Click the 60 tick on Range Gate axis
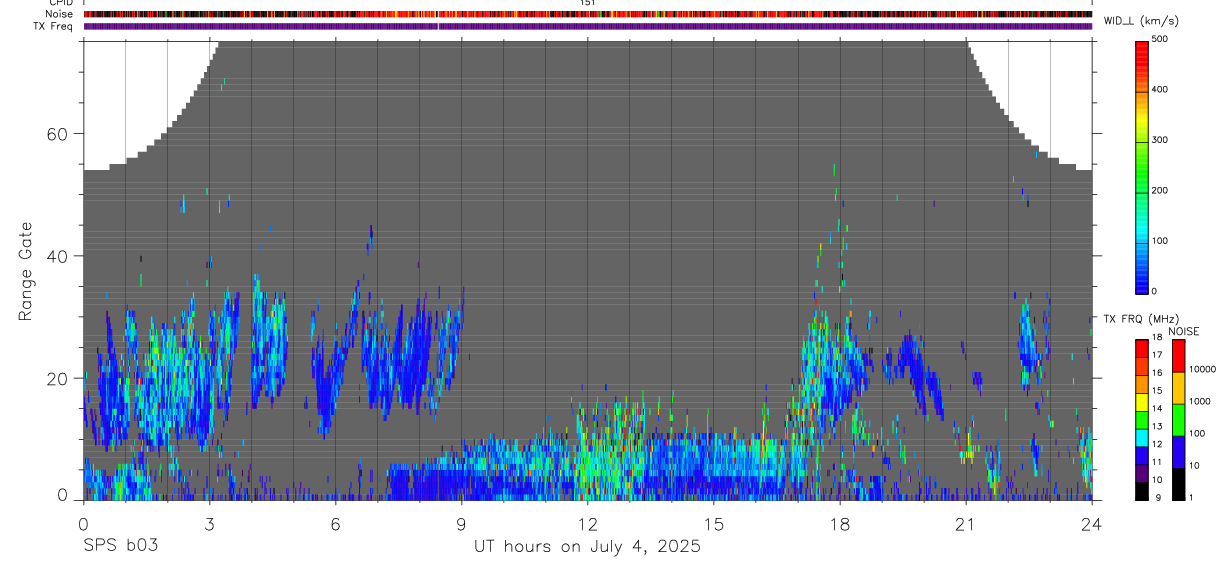 [59, 134]
